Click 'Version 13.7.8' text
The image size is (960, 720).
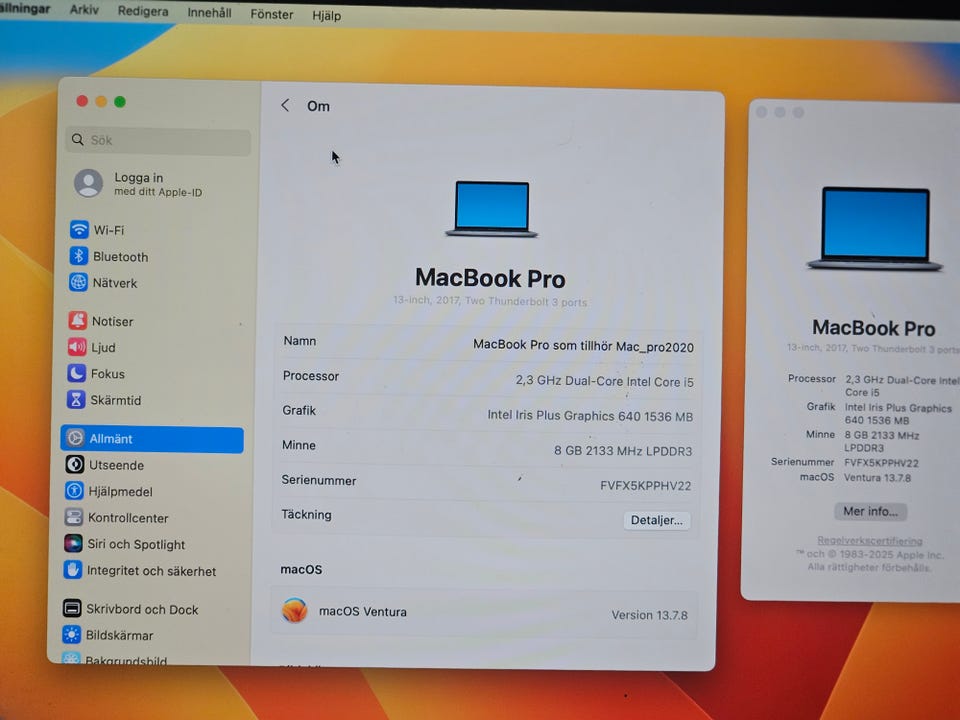tap(650, 615)
